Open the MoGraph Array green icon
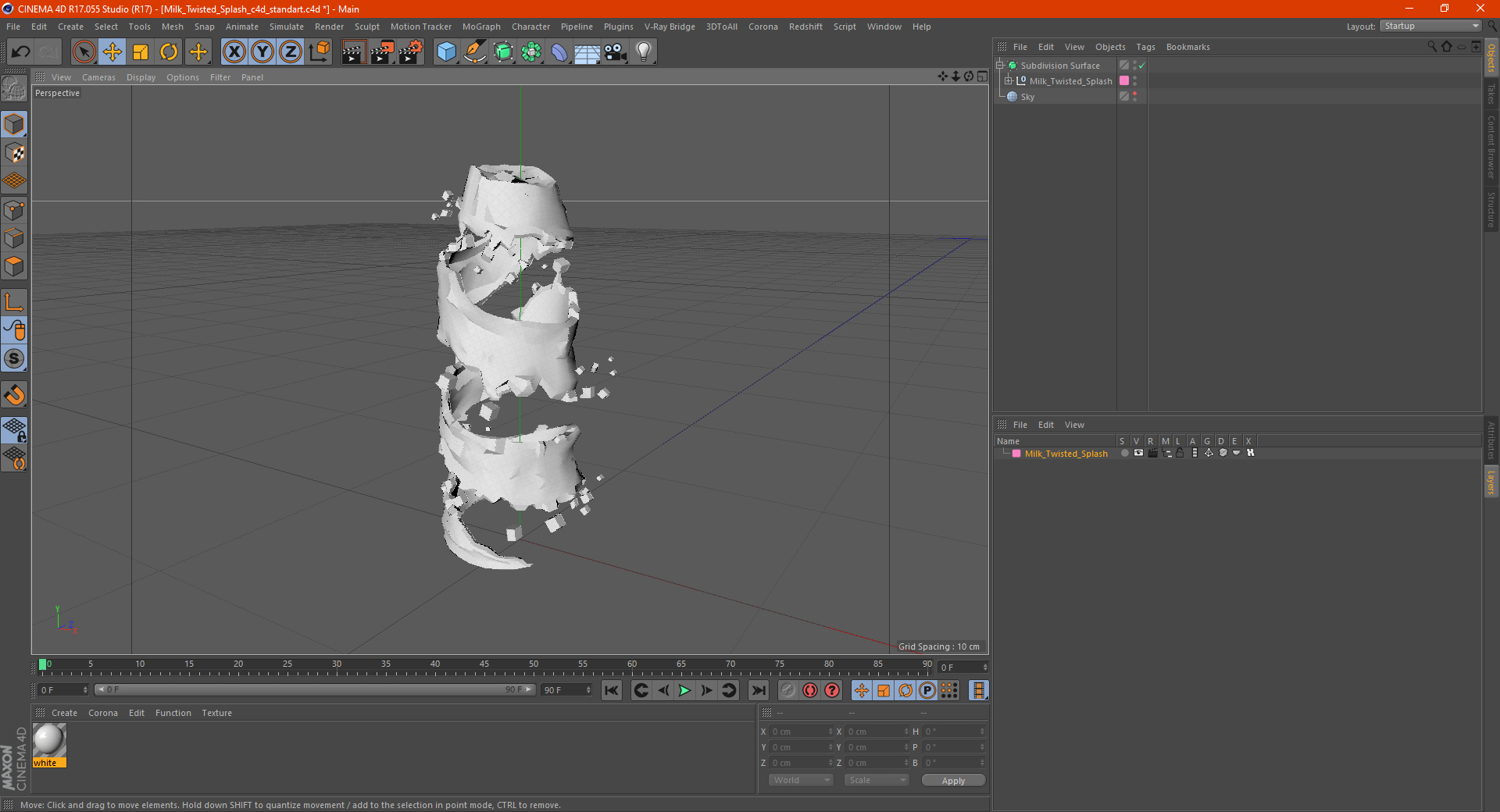Image resolution: width=1500 pixels, height=812 pixels. point(531,52)
